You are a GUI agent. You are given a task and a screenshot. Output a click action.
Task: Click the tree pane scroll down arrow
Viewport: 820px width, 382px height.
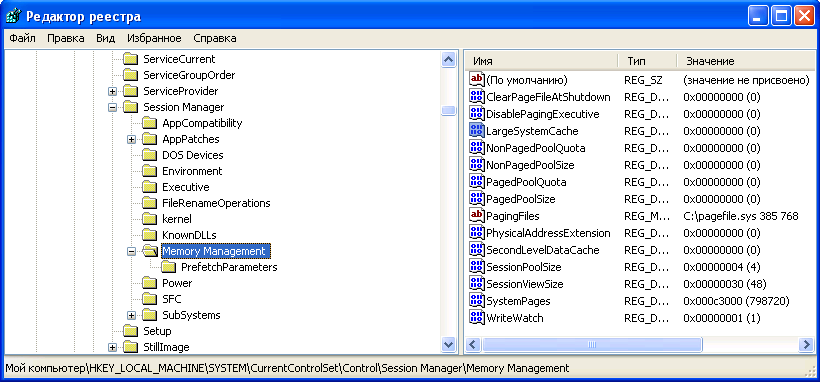click(x=449, y=344)
